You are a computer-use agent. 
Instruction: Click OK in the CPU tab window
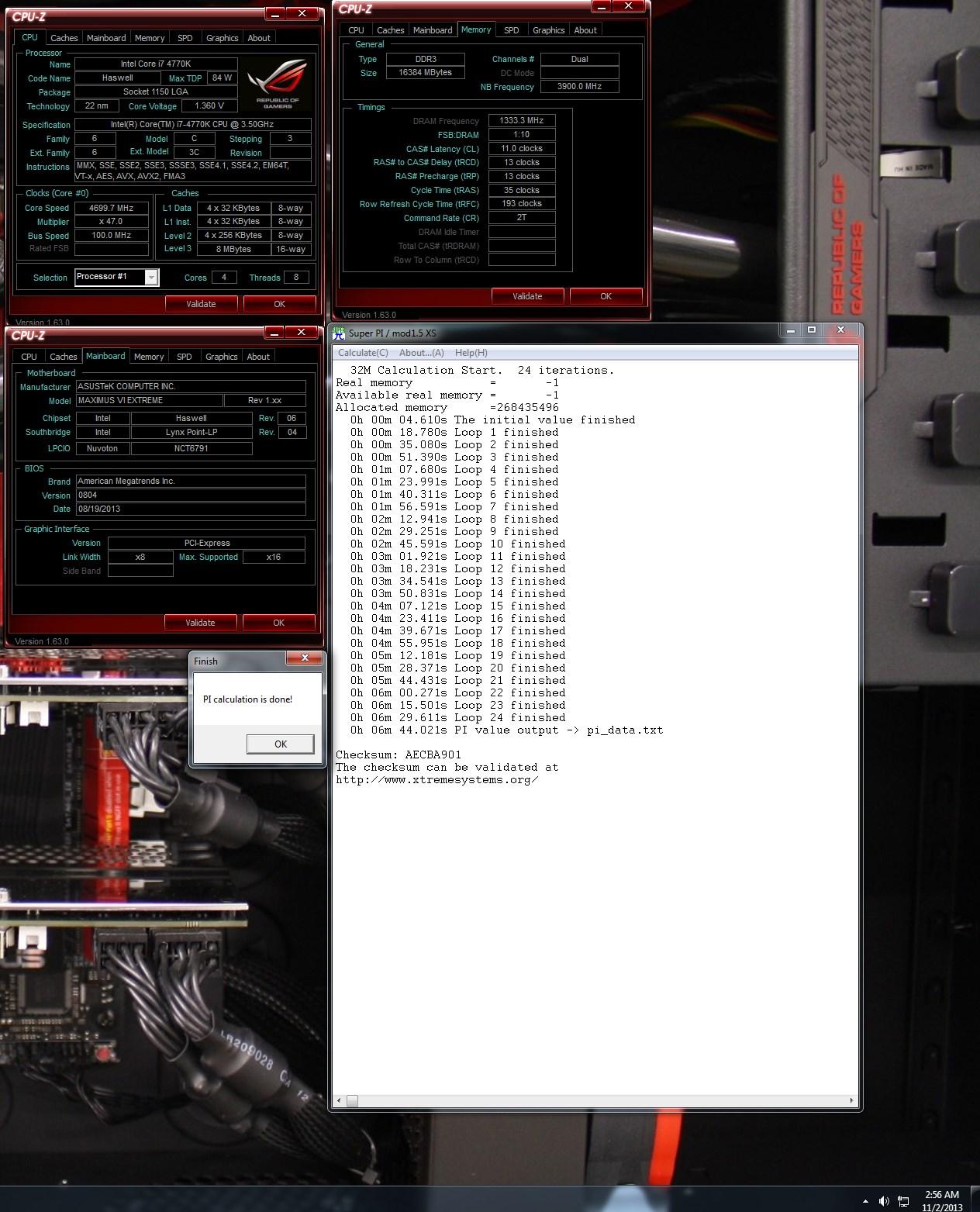point(279,304)
